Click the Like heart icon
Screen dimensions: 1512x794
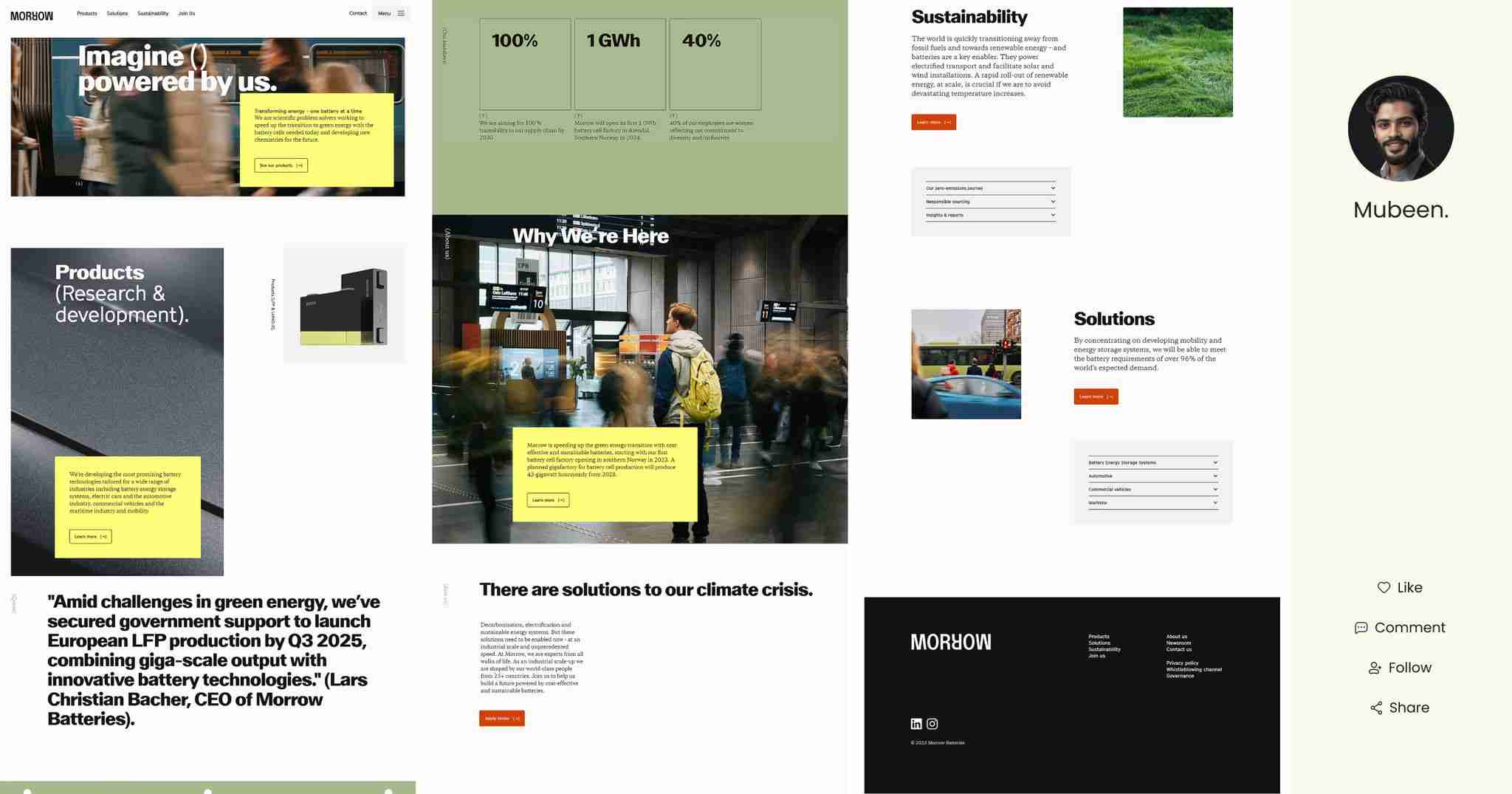click(x=1384, y=587)
